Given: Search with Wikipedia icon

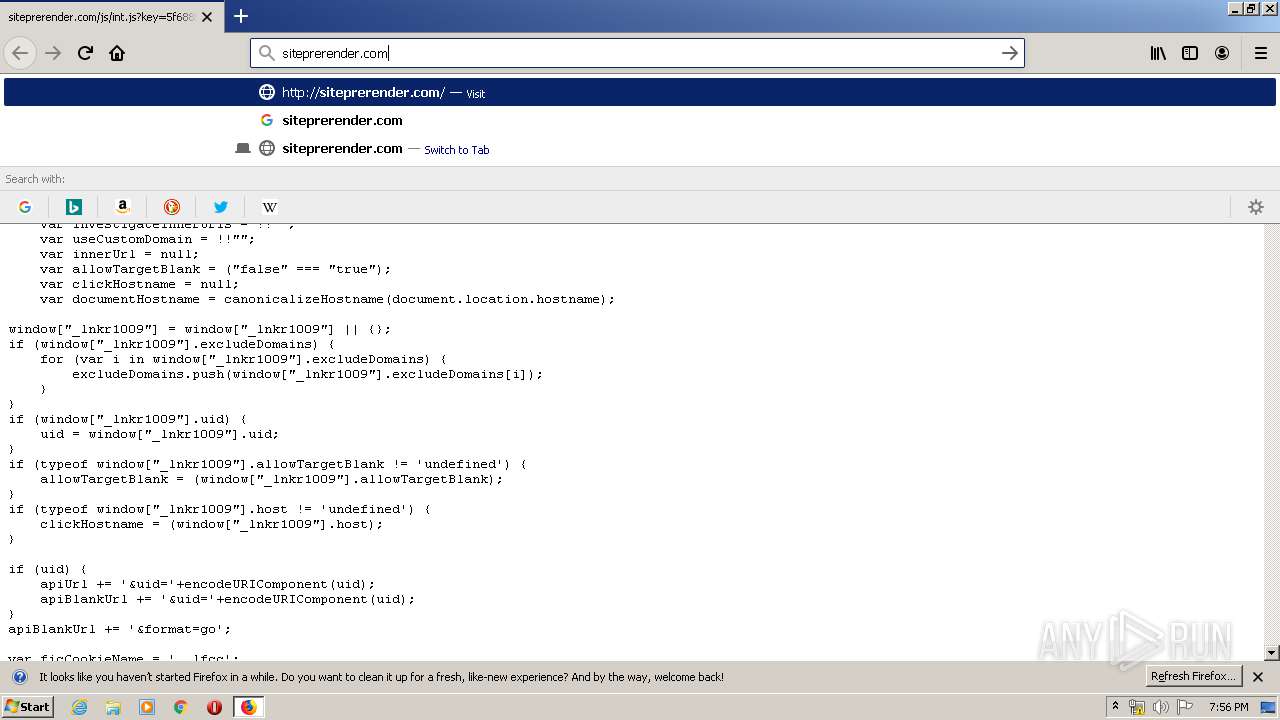Looking at the screenshot, I should [270, 207].
